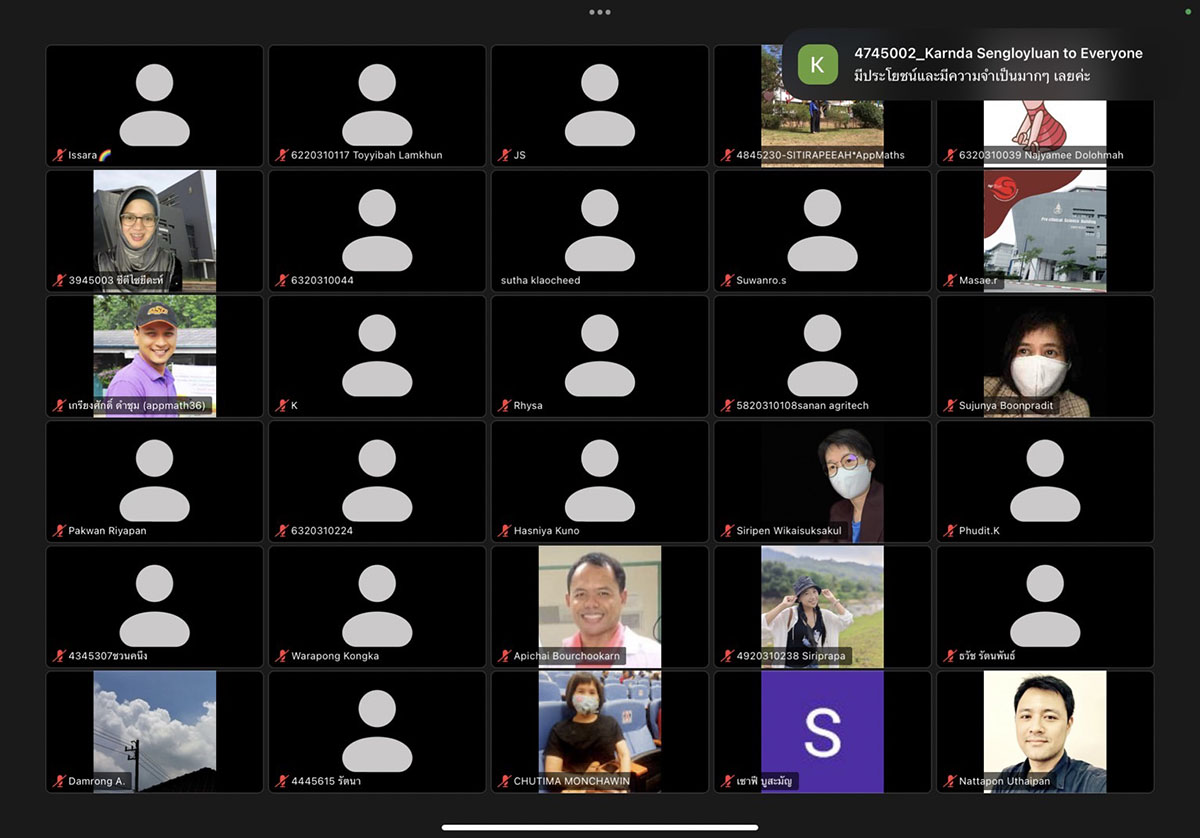Screen dimensions: 1200x838
Task: Click muted mic icon beside Sujunya Boonpradit
Action: tap(951, 406)
